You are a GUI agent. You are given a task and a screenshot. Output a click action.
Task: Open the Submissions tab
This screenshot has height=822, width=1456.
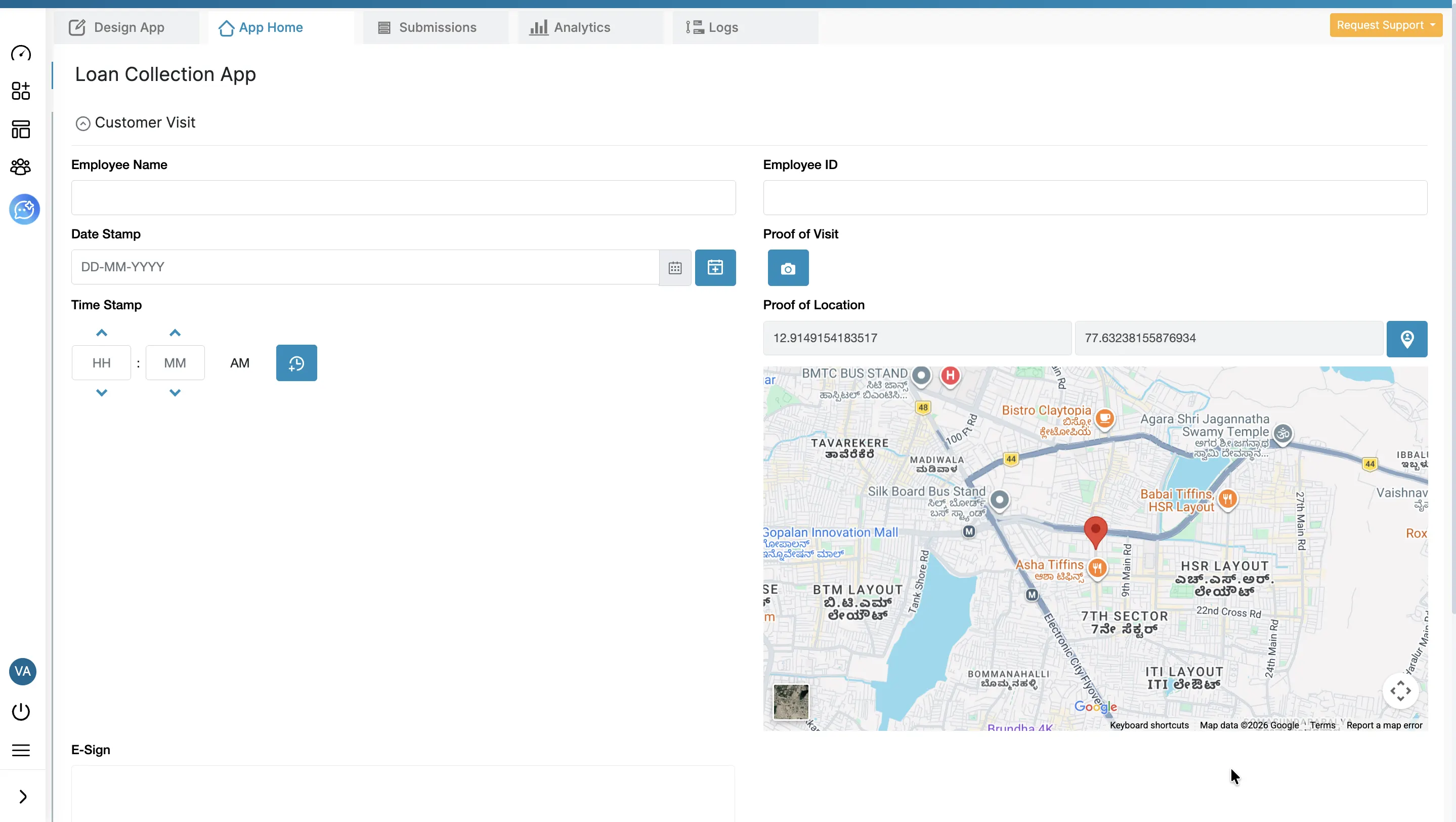pyautogui.click(x=435, y=27)
